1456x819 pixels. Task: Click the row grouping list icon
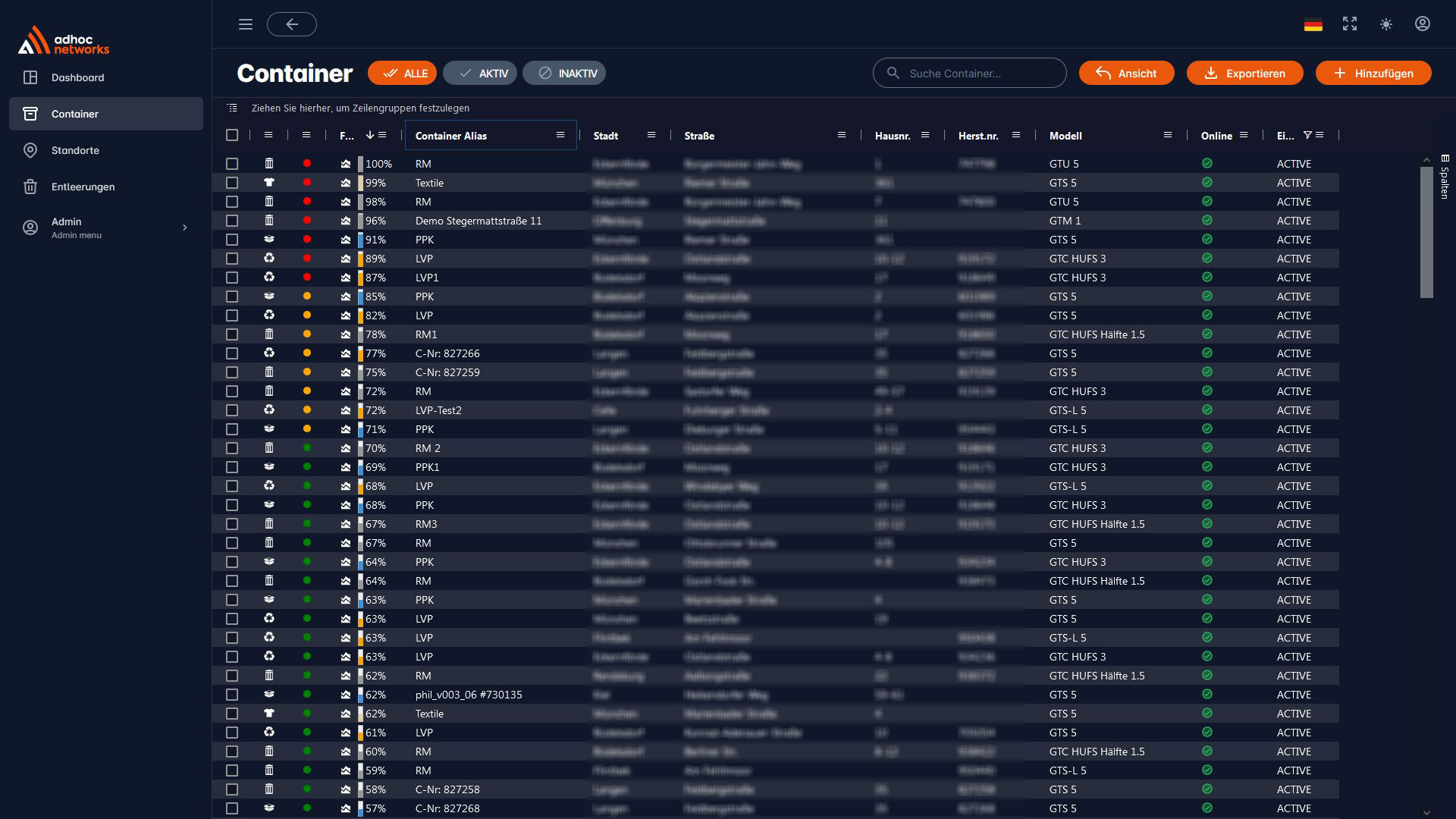click(232, 108)
